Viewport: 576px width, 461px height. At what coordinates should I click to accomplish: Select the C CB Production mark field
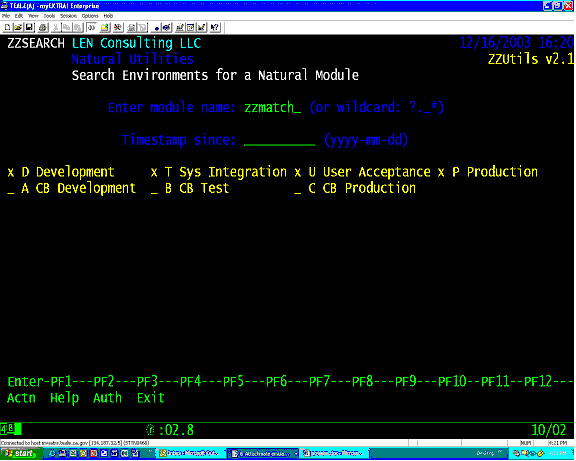point(298,189)
